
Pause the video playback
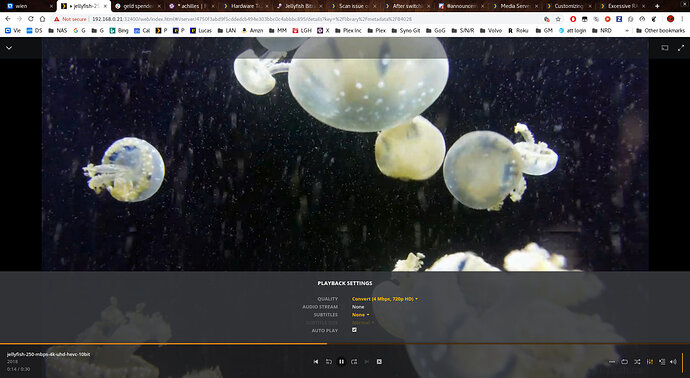click(341, 362)
